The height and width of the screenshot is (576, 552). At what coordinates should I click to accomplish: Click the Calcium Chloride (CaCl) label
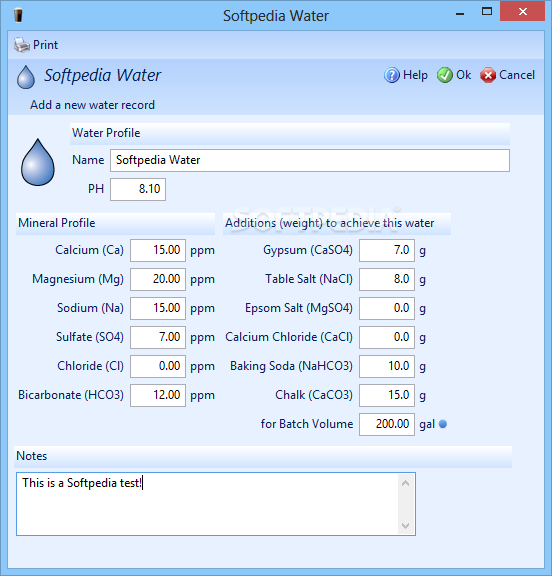pos(289,337)
